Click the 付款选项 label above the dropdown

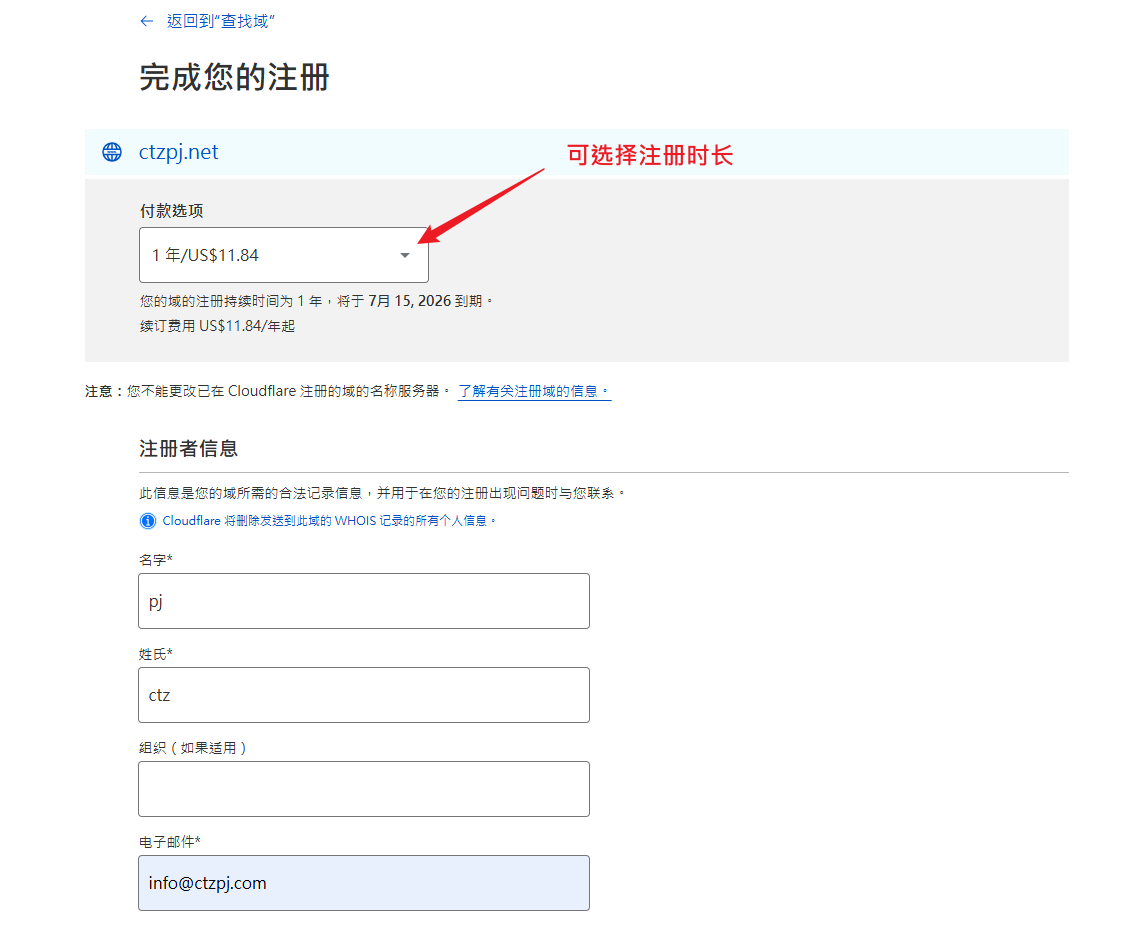tap(171, 211)
